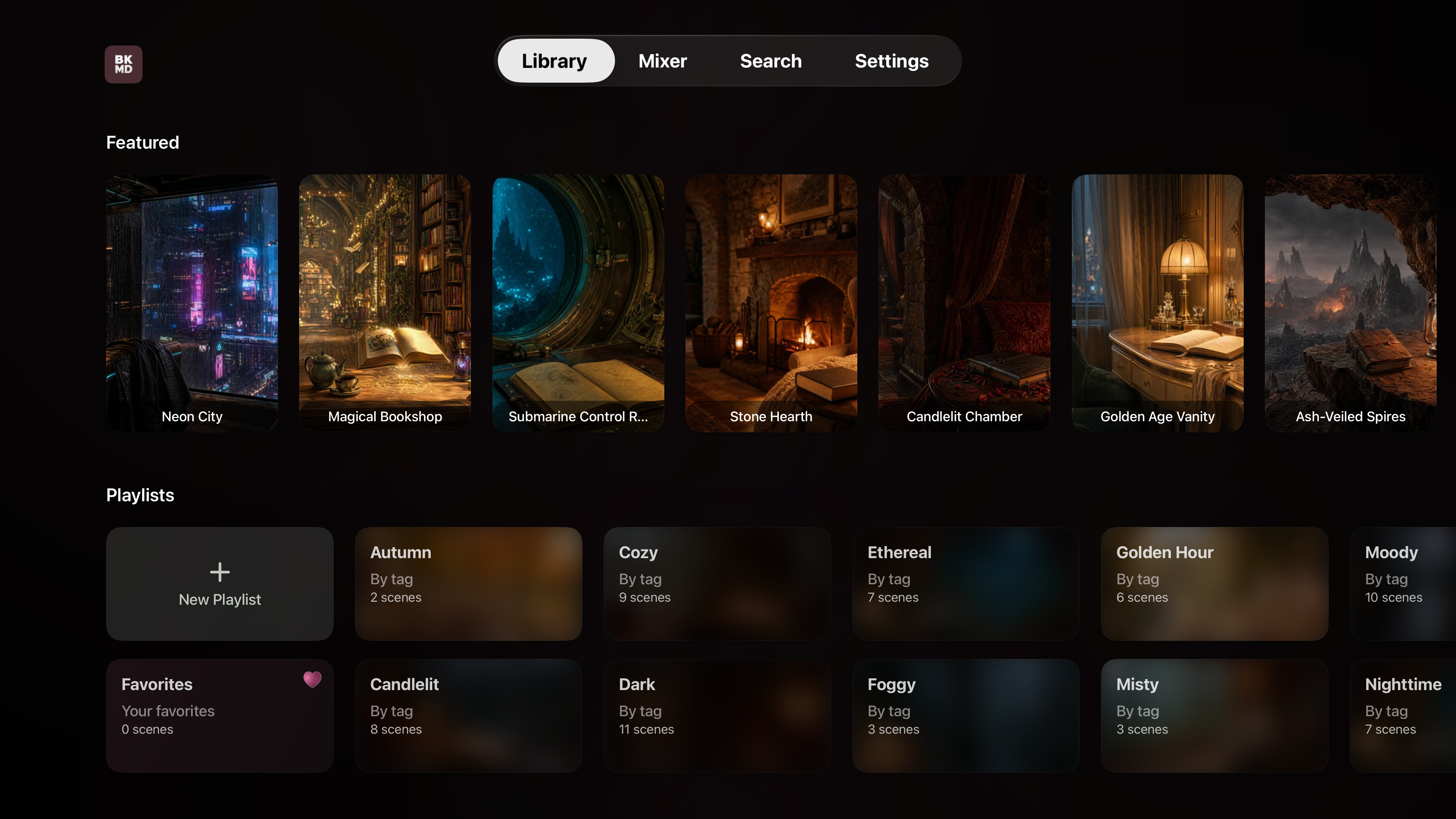Click the BKMD app logo icon
This screenshot has width=1456, height=819.
[123, 64]
